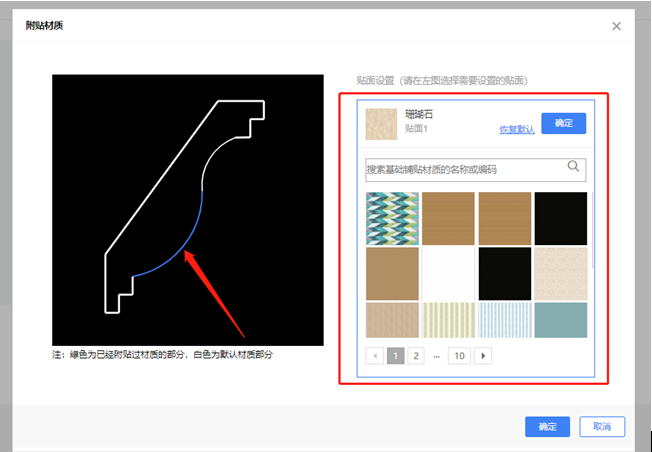
Task: Switch to page 2 of materials
Action: (416, 355)
